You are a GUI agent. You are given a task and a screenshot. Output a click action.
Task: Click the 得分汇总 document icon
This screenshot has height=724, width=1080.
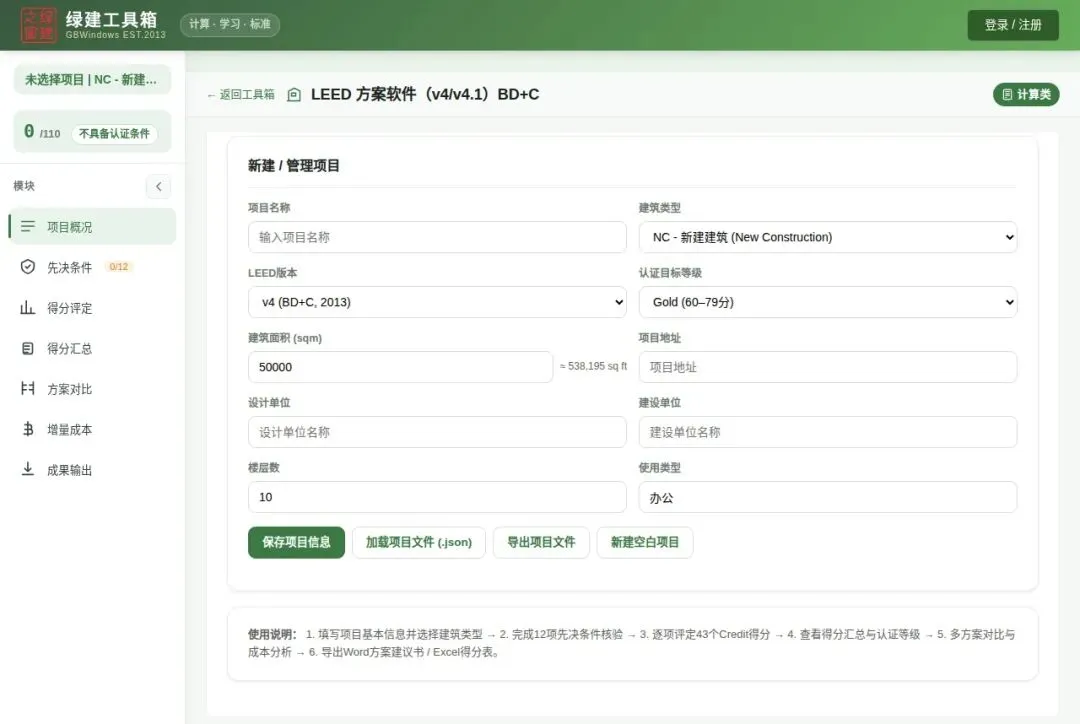tap(28, 348)
